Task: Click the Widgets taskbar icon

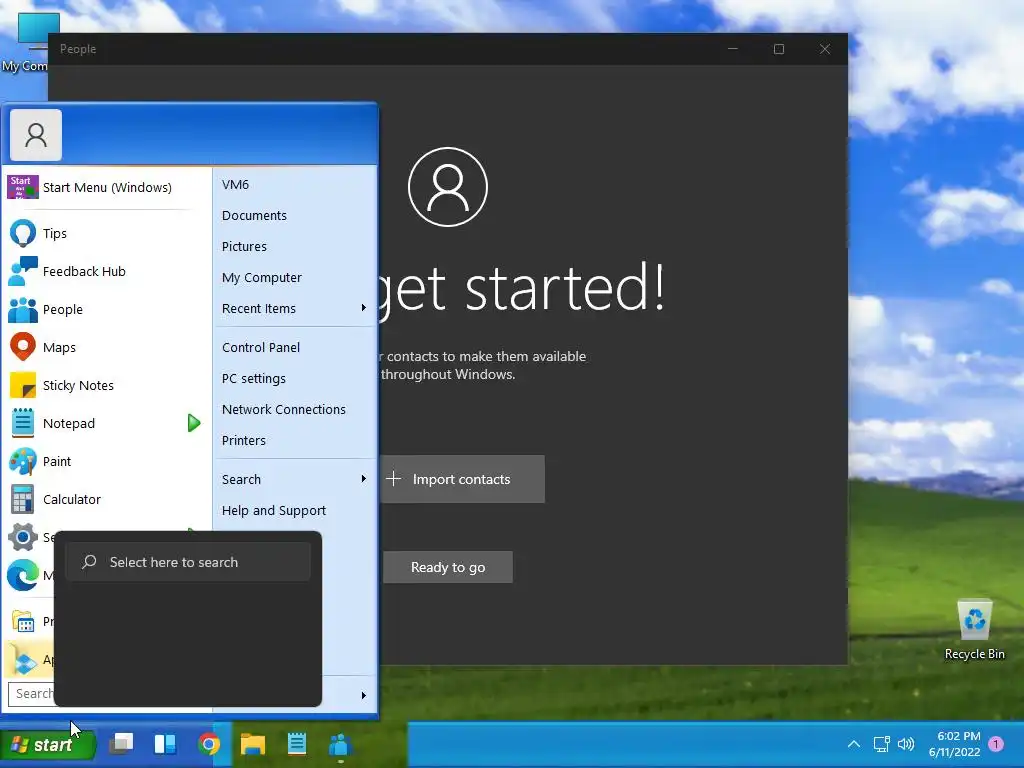Action: click(x=165, y=744)
